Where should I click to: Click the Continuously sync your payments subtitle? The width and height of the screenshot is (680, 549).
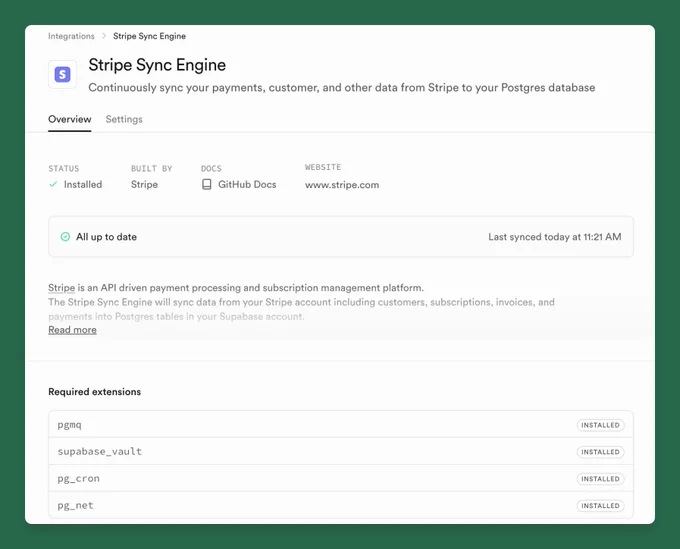click(x=342, y=88)
